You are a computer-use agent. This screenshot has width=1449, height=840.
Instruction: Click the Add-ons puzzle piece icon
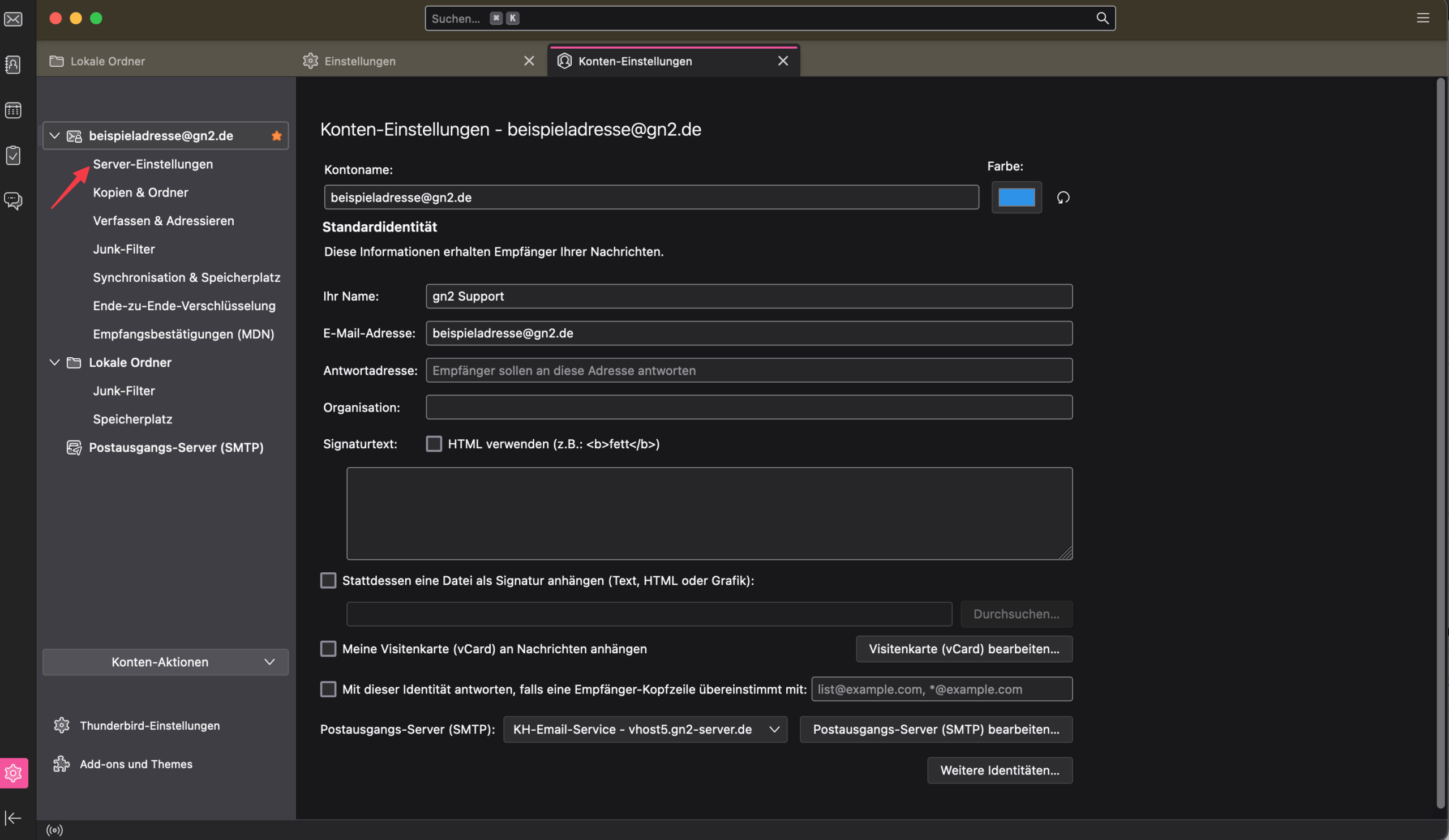click(62, 764)
